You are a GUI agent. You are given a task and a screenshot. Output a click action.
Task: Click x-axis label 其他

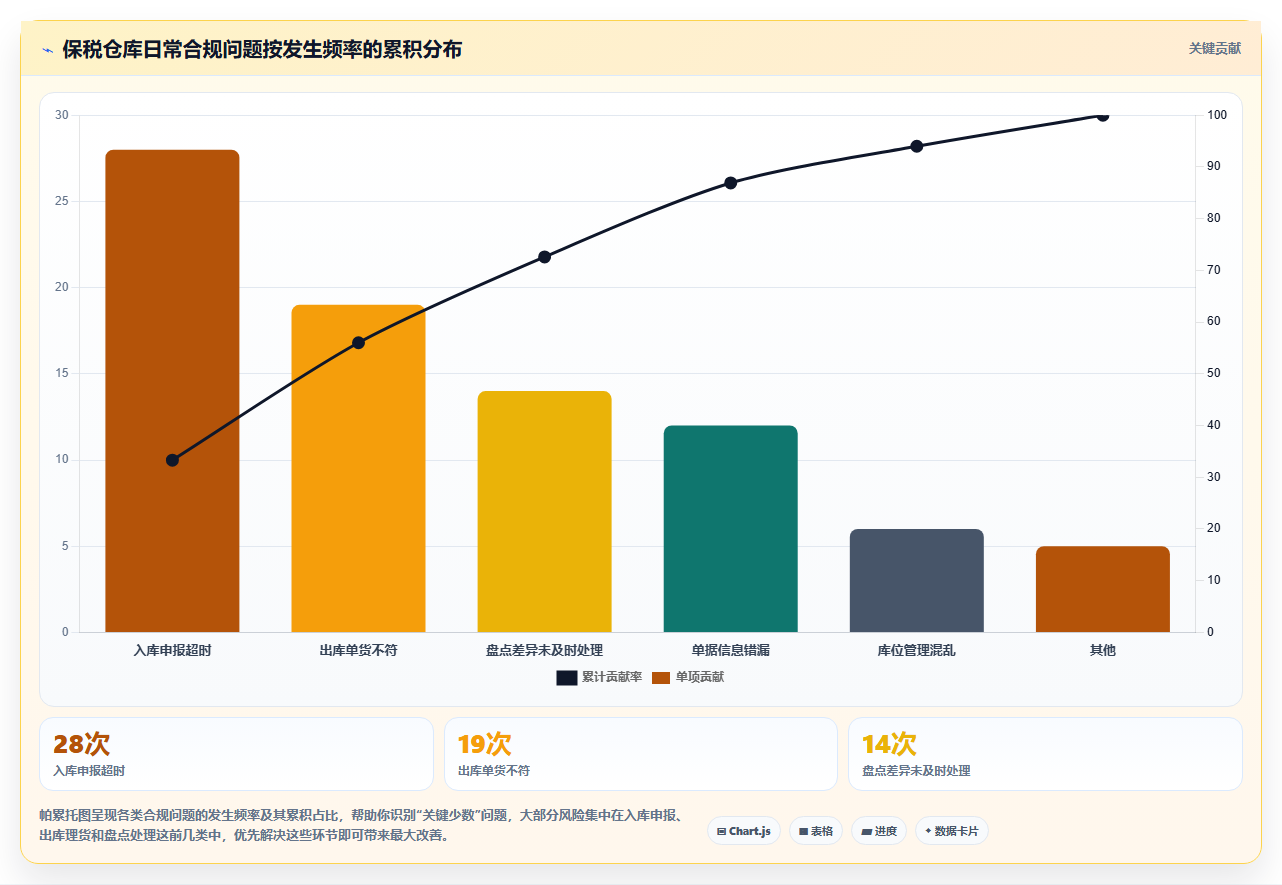pos(1102,650)
